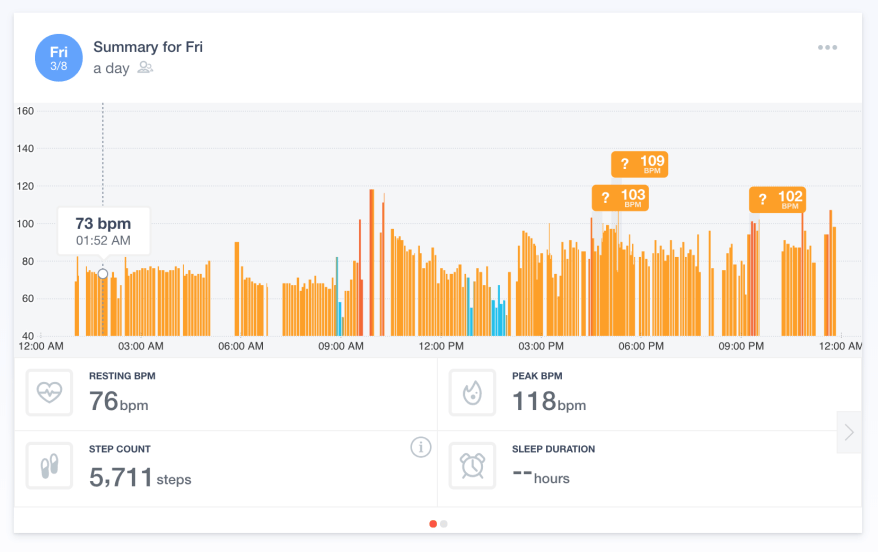Click the 76 bpm resting value

tap(118, 402)
